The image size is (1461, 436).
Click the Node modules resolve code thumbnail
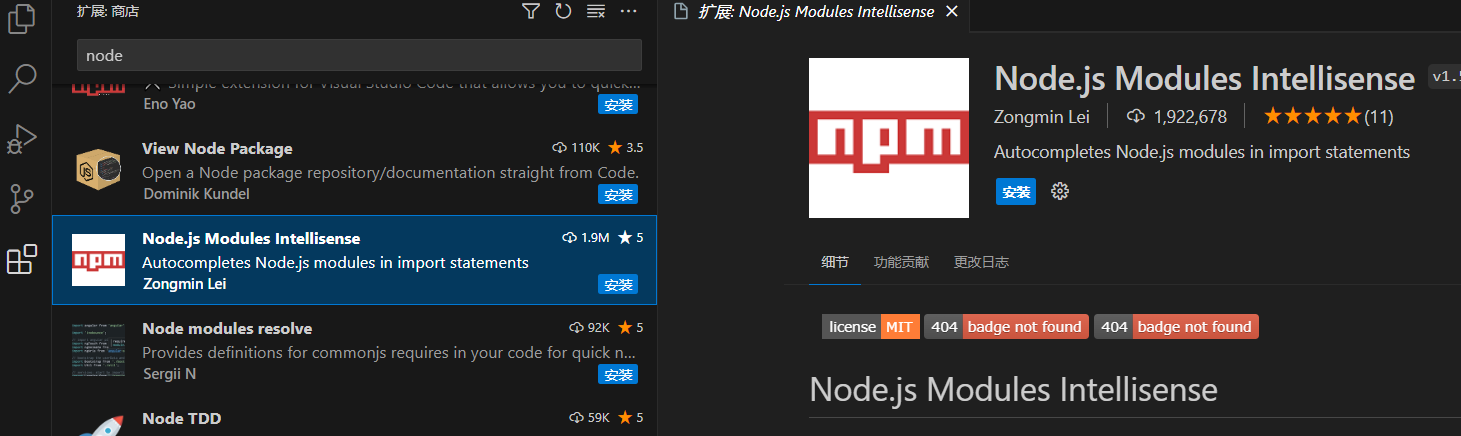tap(98, 350)
